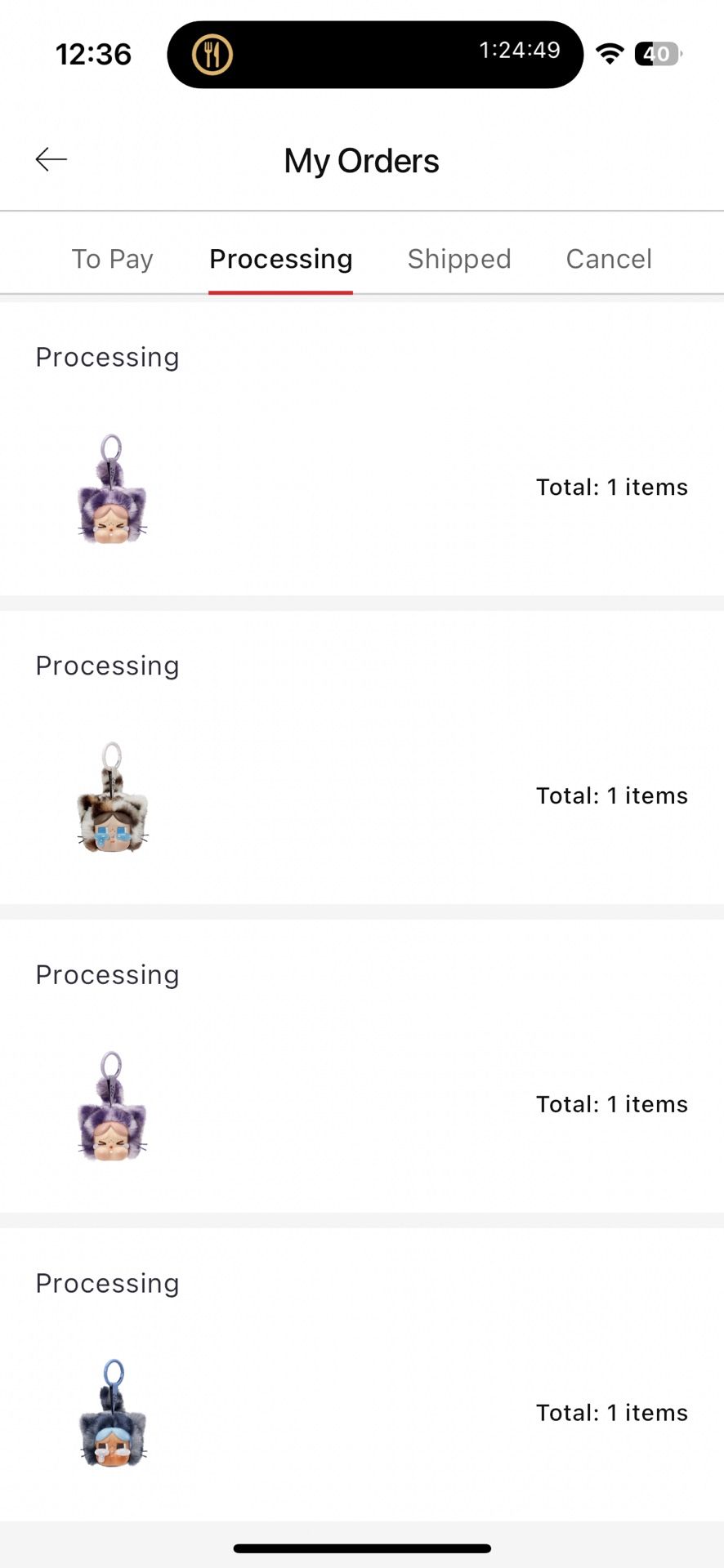The width and height of the screenshot is (724, 1568).
Task: Tap the back arrow beside My Orders
Action: [x=51, y=159]
